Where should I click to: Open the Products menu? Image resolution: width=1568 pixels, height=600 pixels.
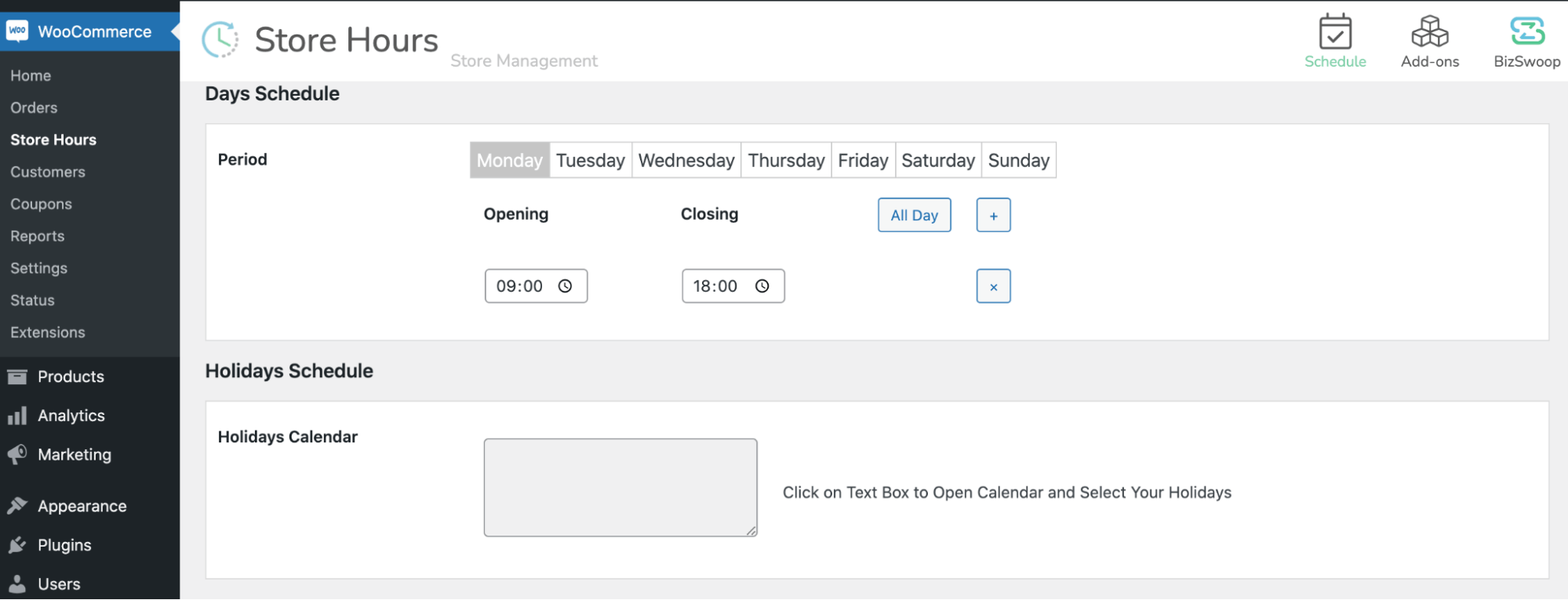click(71, 376)
